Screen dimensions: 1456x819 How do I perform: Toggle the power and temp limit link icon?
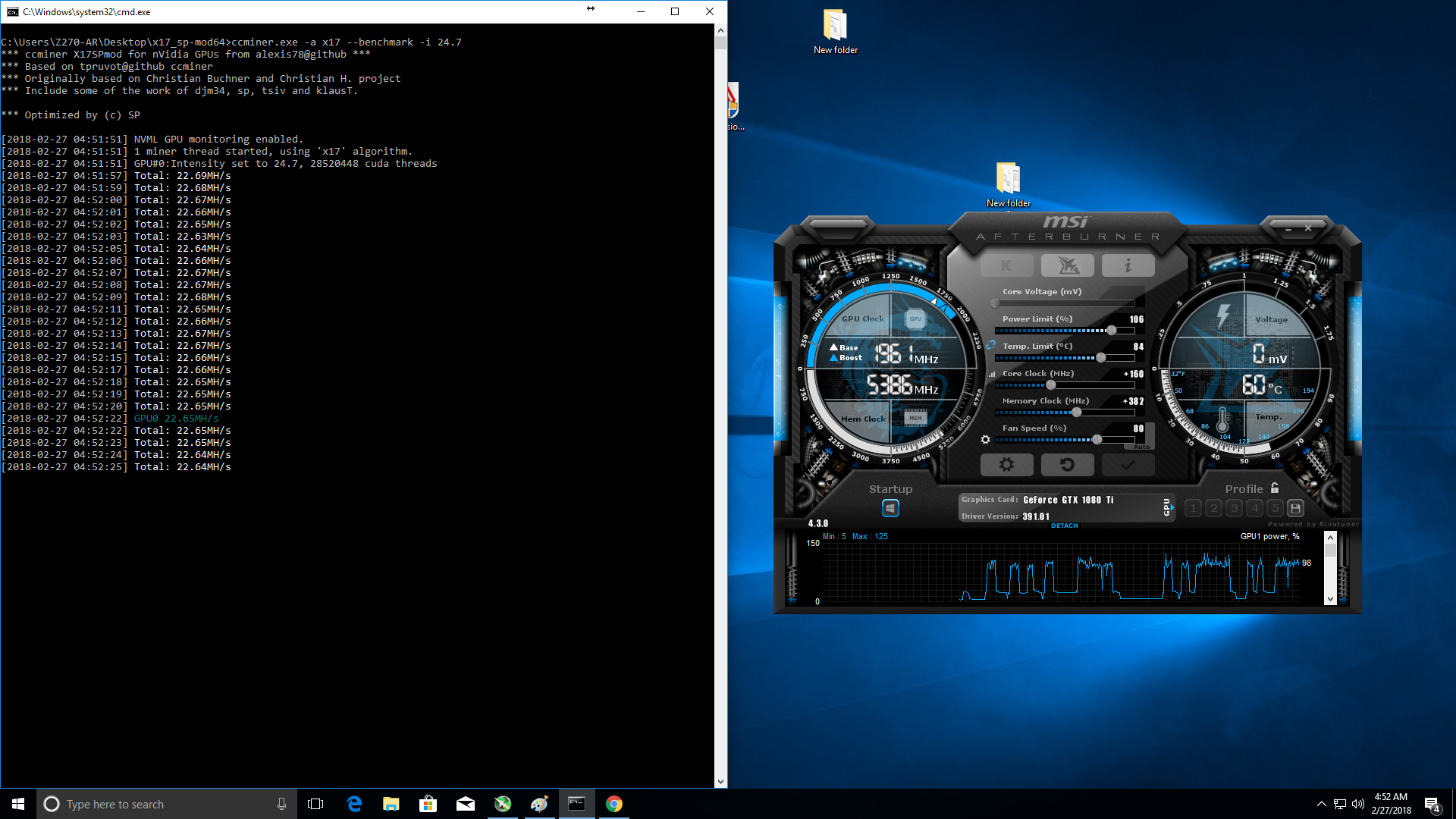(x=990, y=345)
